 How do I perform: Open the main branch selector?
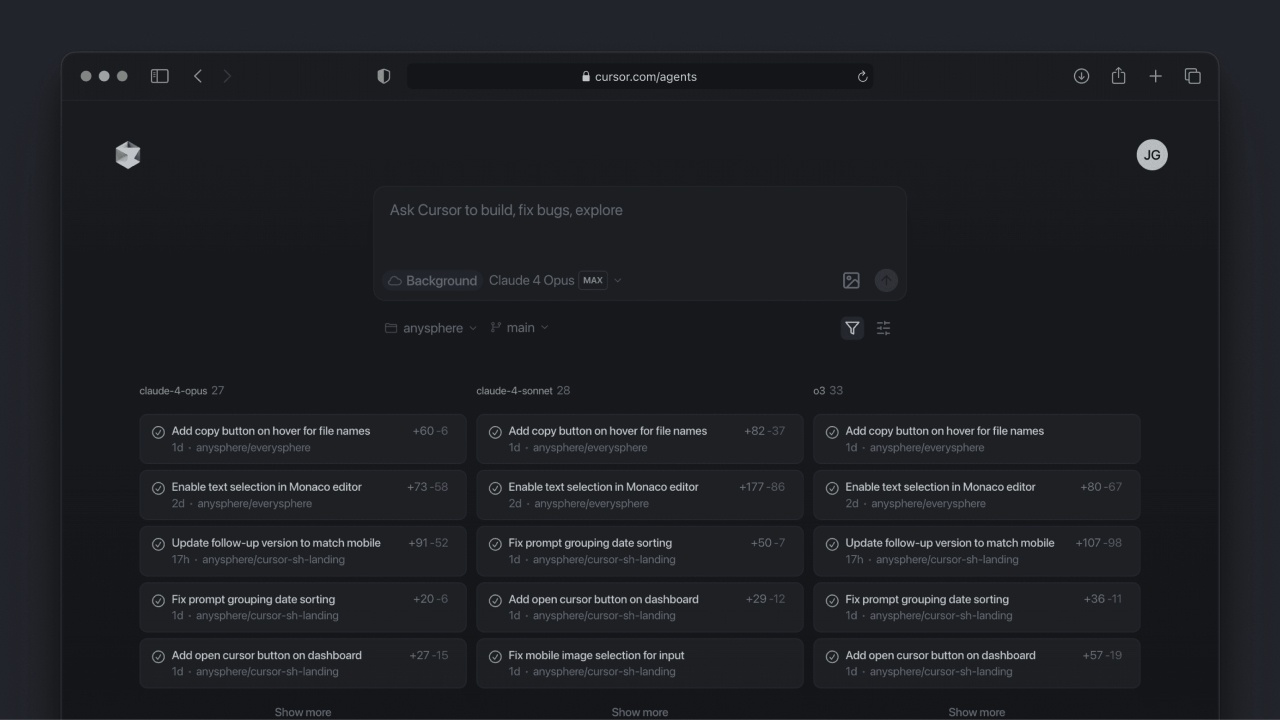click(x=520, y=328)
